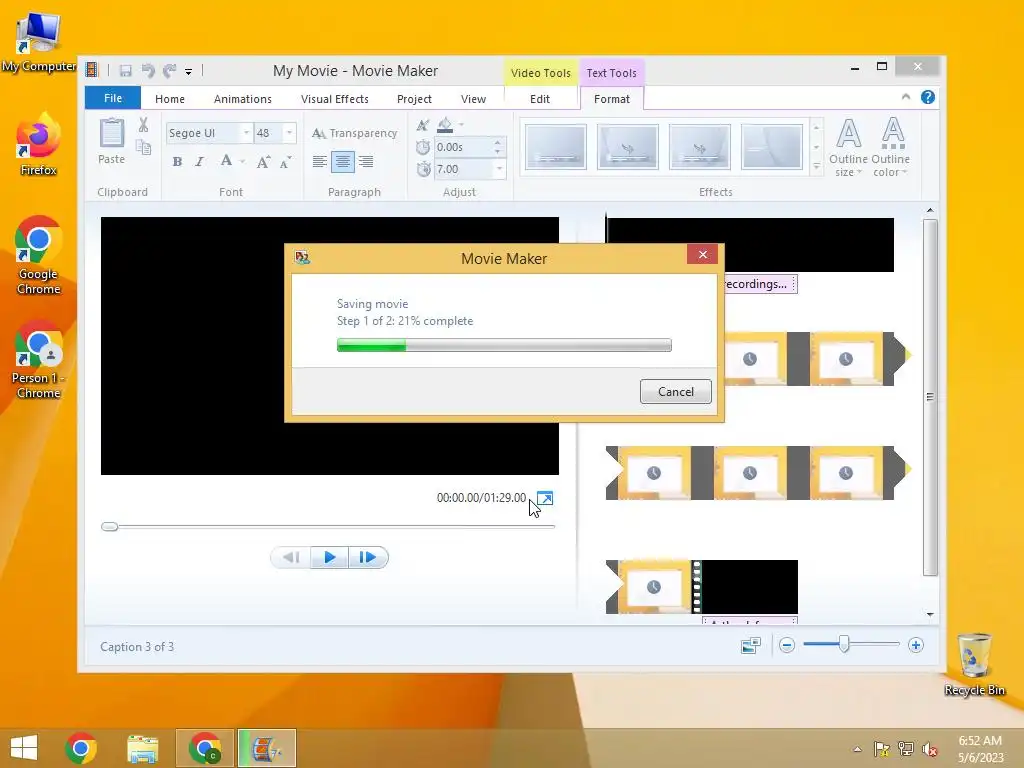
Task: Click the Redo icon in title bar
Action: (170, 71)
